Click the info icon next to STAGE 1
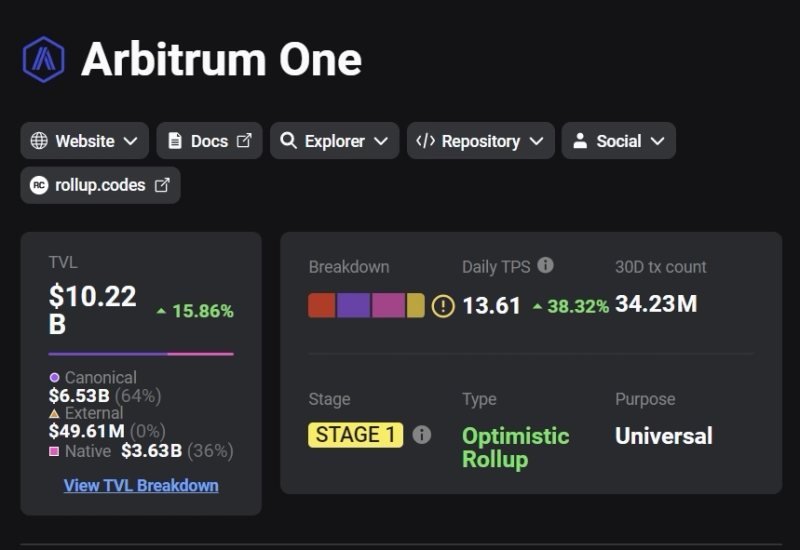 pyautogui.click(x=422, y=435)
